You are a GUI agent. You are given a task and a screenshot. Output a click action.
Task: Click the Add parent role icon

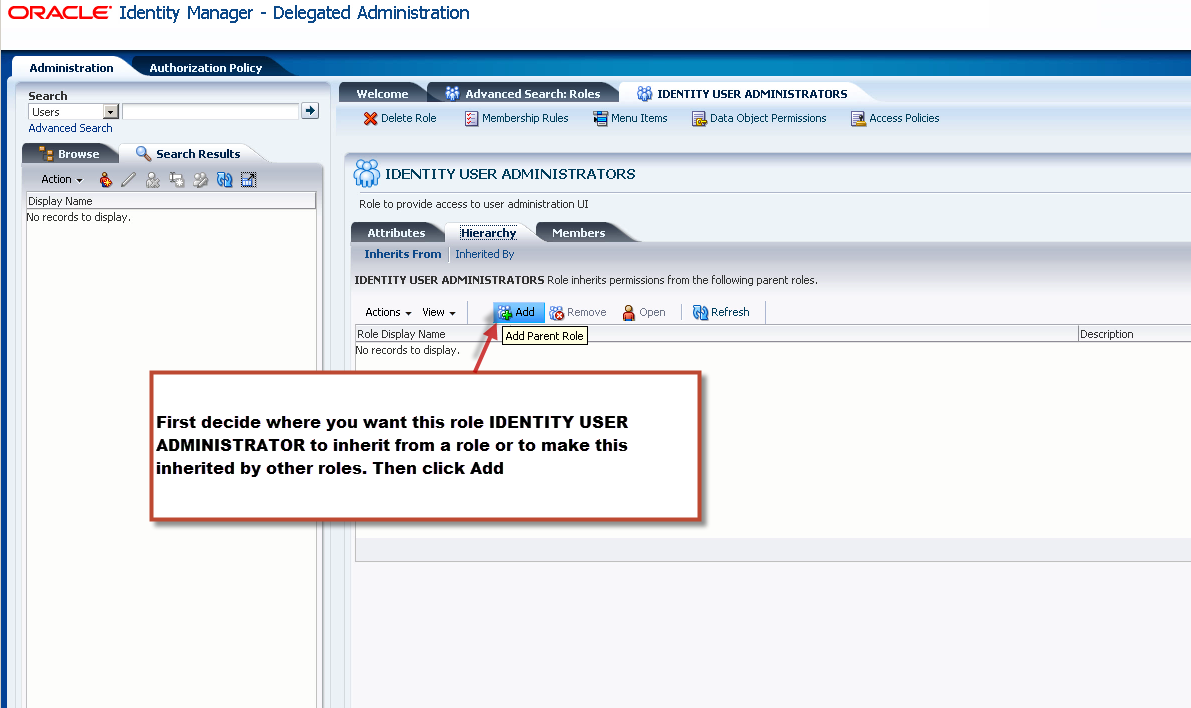[505, 312]
